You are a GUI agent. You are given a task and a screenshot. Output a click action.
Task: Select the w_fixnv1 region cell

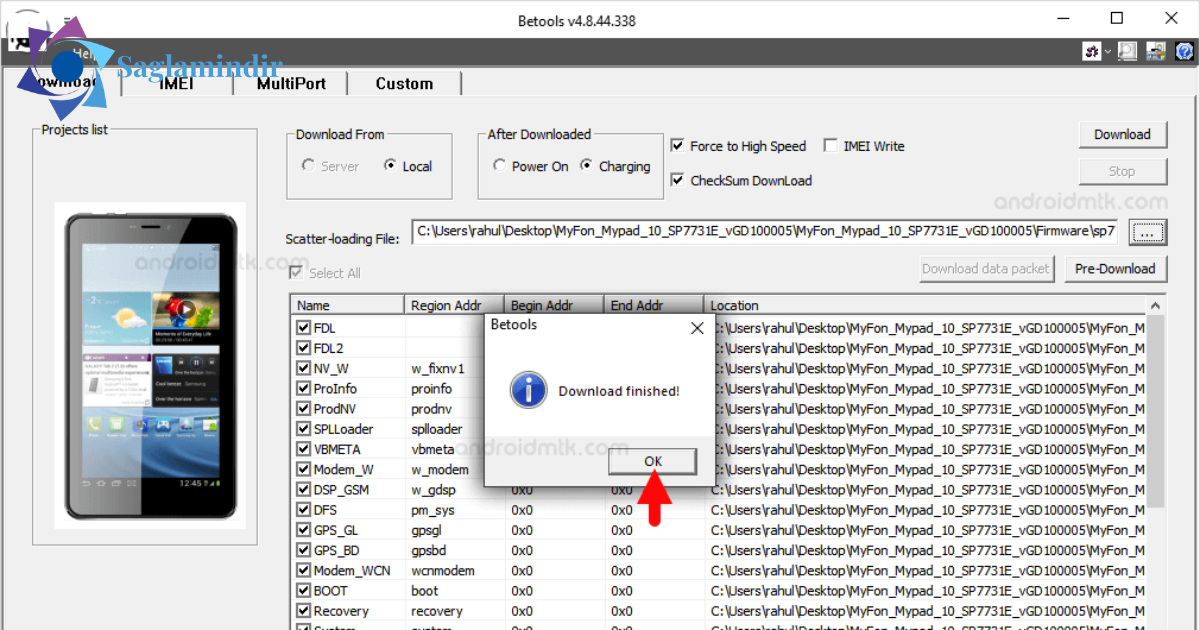click(x=437, y=369)
